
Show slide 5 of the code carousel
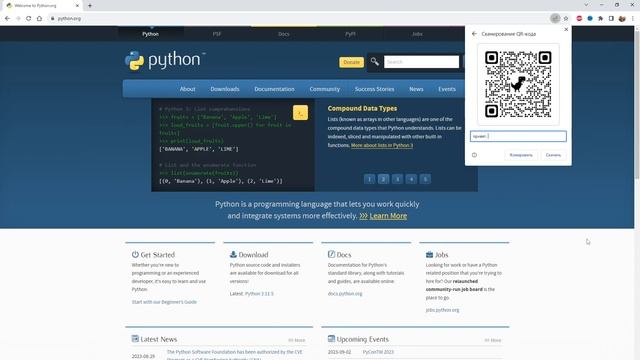point(425,179)
